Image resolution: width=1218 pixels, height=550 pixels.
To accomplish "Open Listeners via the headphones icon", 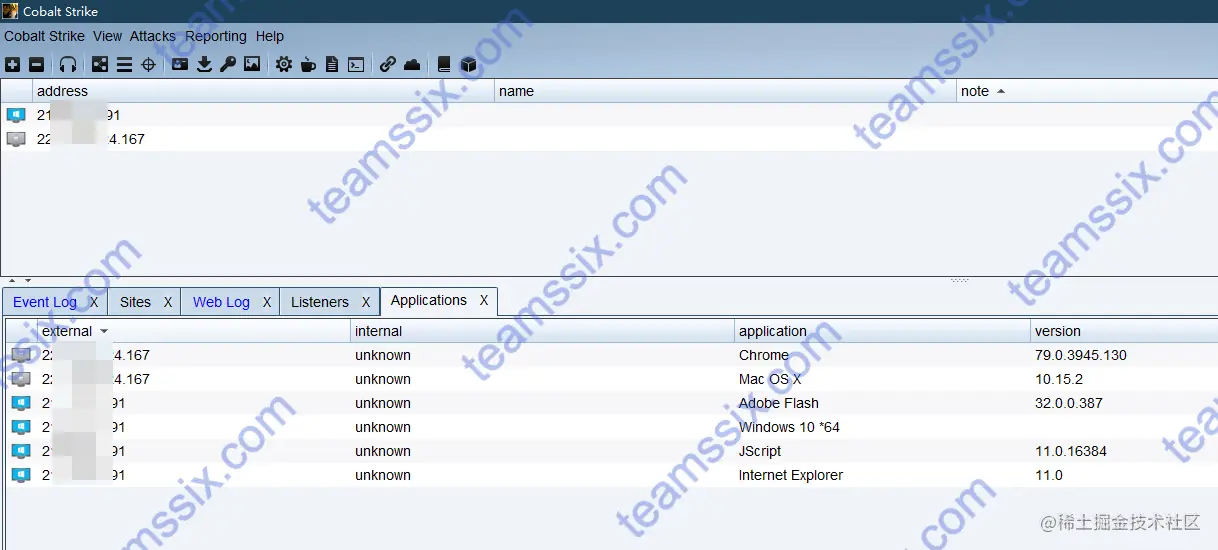I will point(68,64).
